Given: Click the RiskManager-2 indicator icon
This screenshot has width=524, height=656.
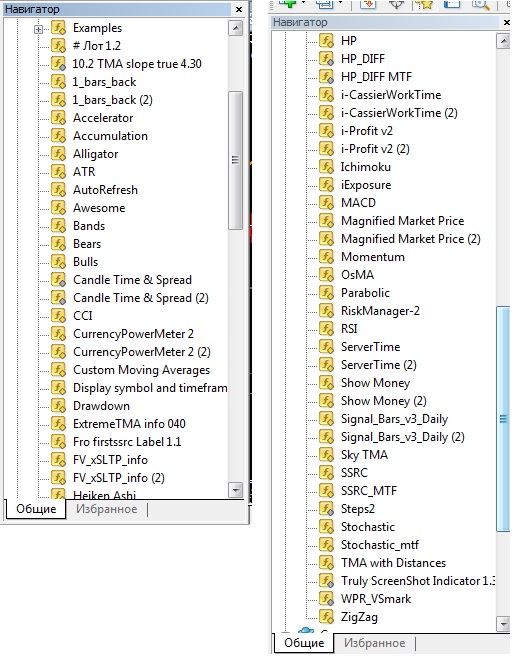Looking at the screenshot, I should point(326,310).
